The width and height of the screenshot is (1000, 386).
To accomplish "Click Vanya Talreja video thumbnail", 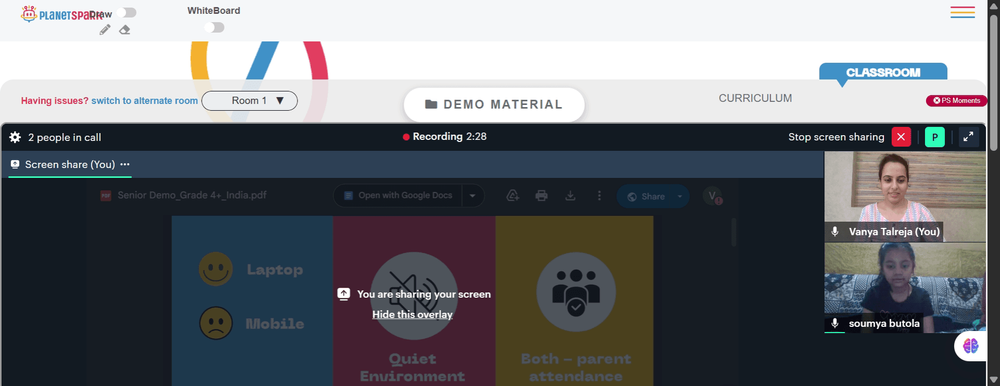I will [904, 196].
